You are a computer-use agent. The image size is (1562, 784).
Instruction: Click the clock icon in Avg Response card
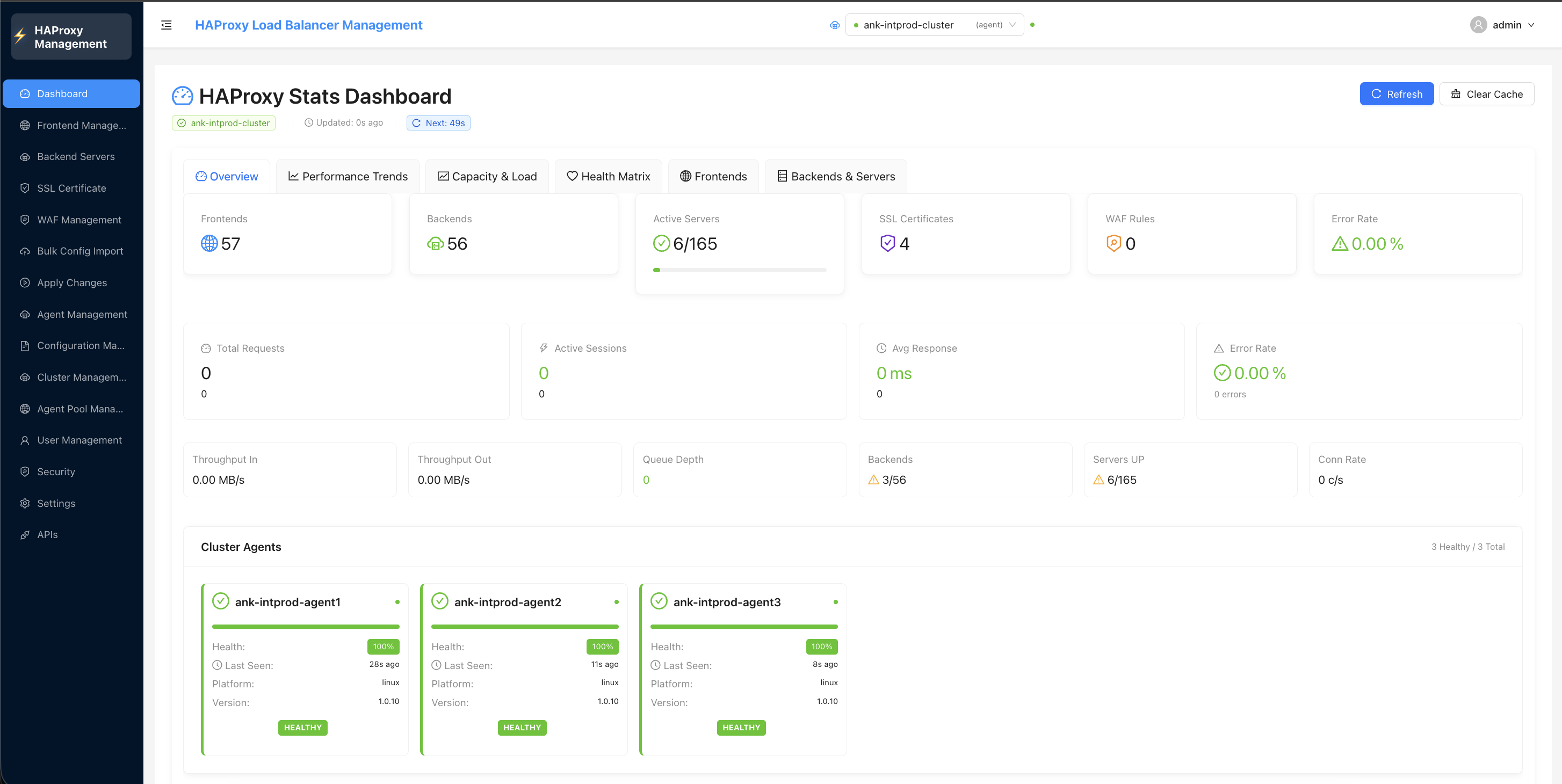[881, 348]
